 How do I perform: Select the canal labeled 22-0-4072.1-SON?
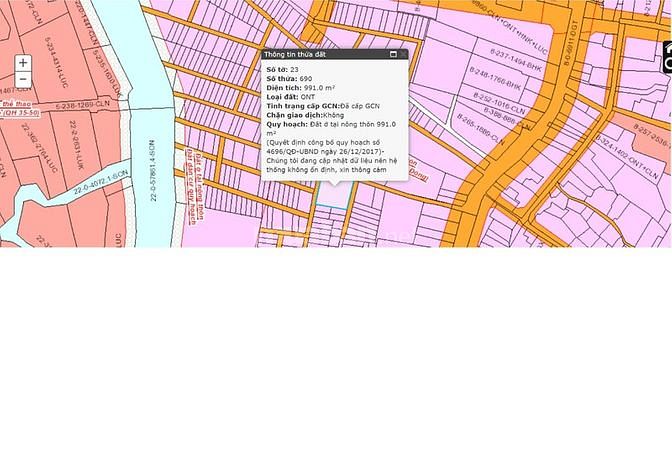pos(101,183)
